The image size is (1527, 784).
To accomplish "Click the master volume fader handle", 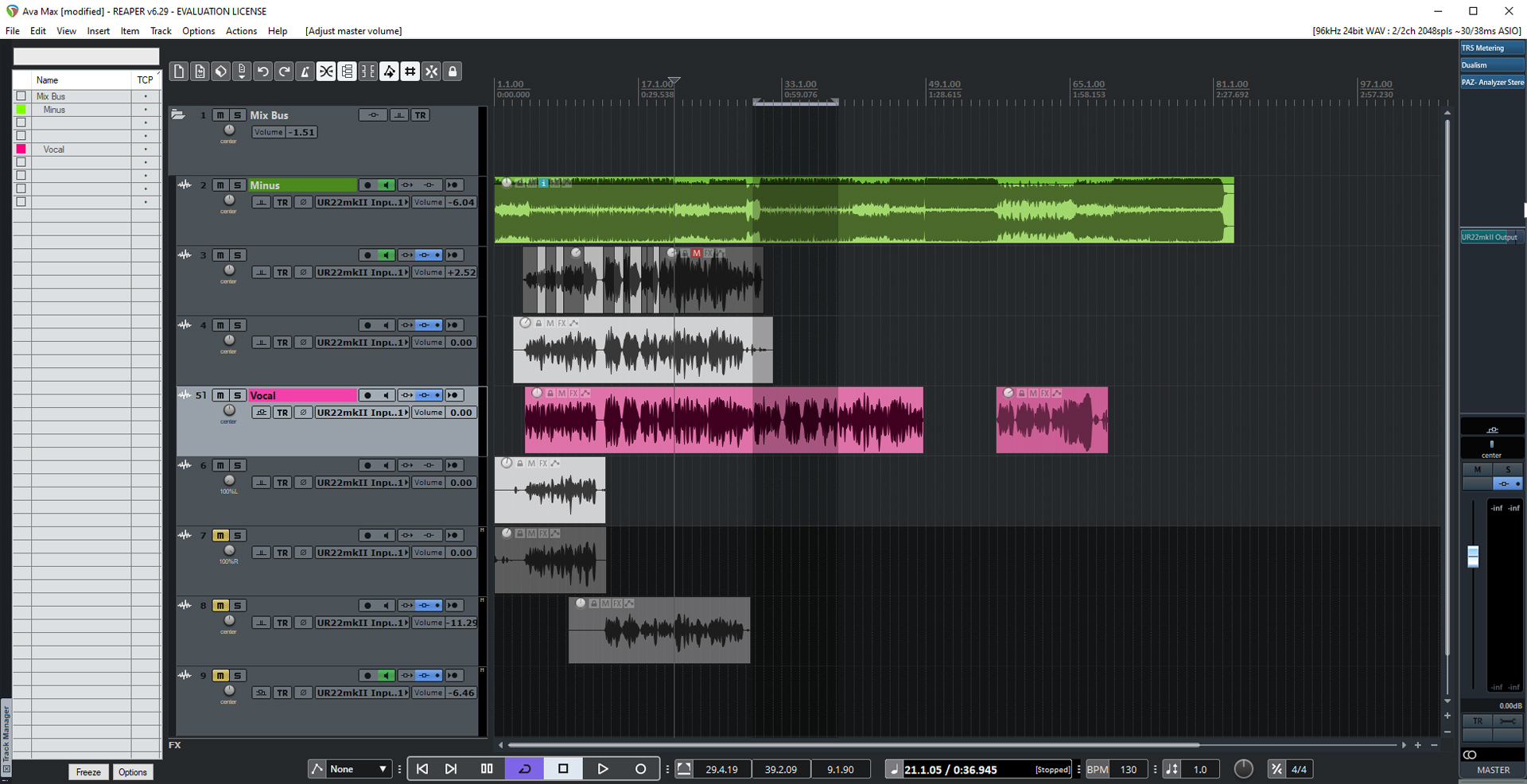I will point(1473,557).
